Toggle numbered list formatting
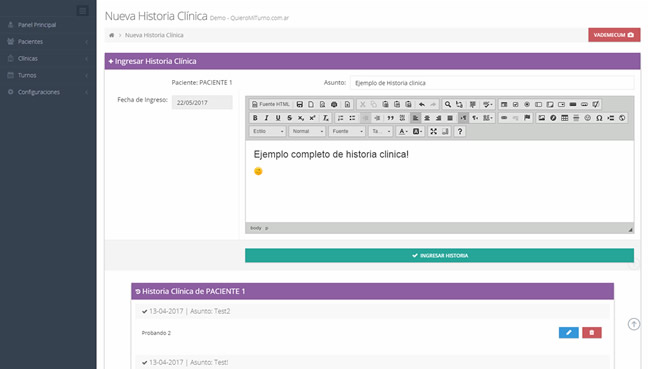 [x=340, y=118]
